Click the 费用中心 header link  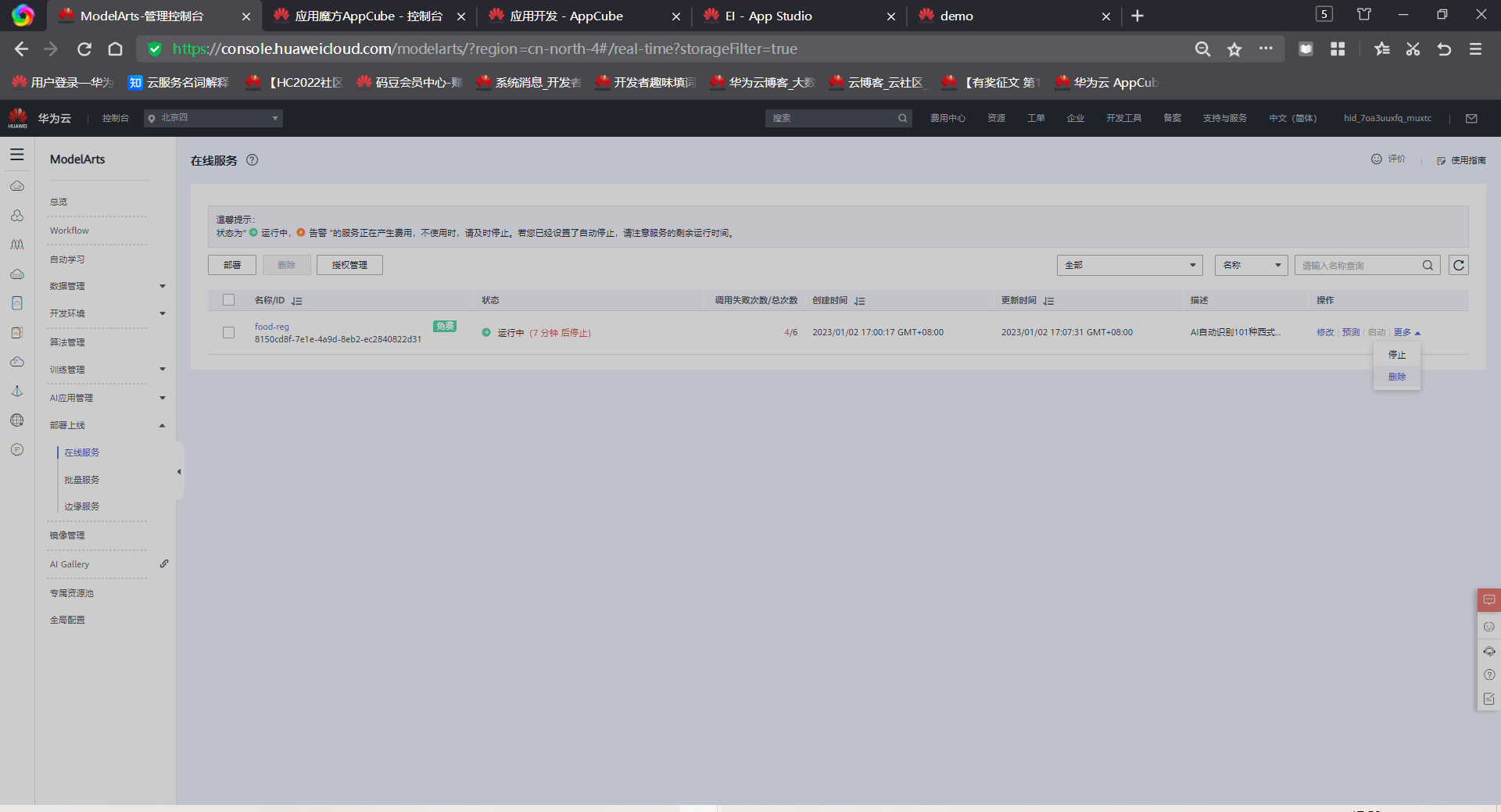(948, 118)
